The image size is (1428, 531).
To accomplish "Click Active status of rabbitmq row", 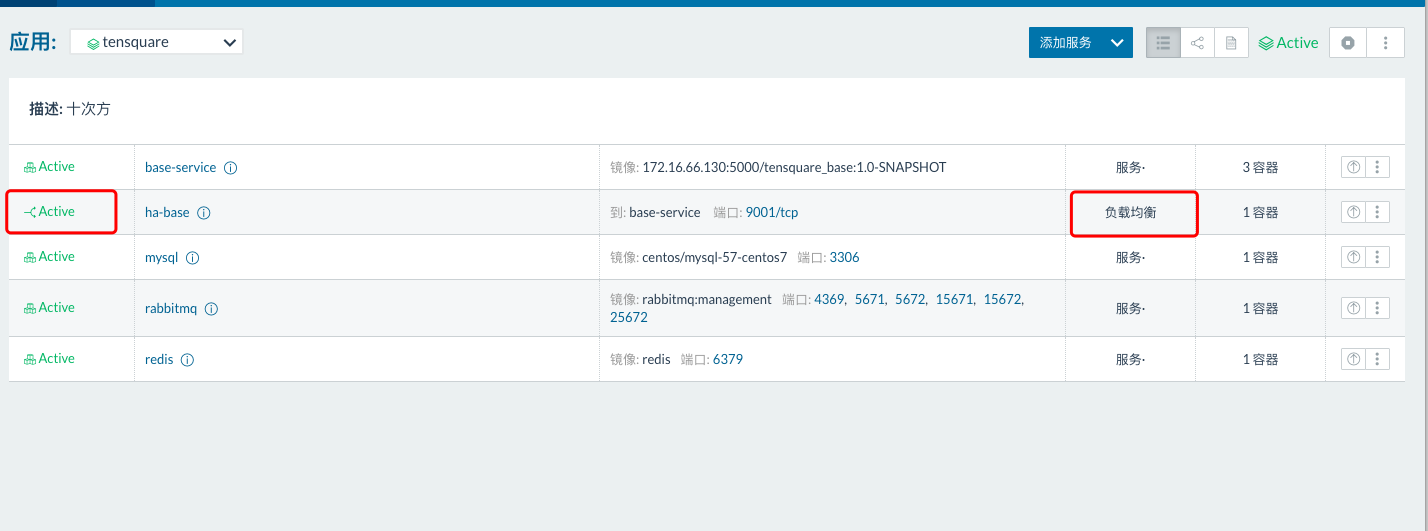I will click(x=50, y=308).
